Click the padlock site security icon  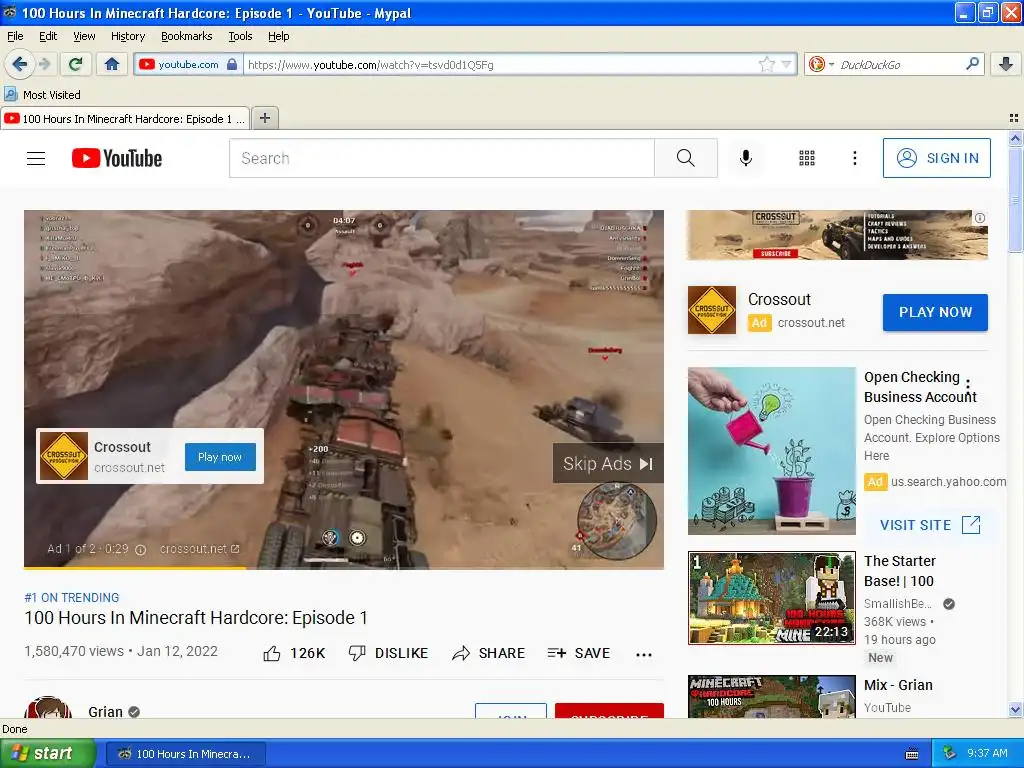(232, 65)
